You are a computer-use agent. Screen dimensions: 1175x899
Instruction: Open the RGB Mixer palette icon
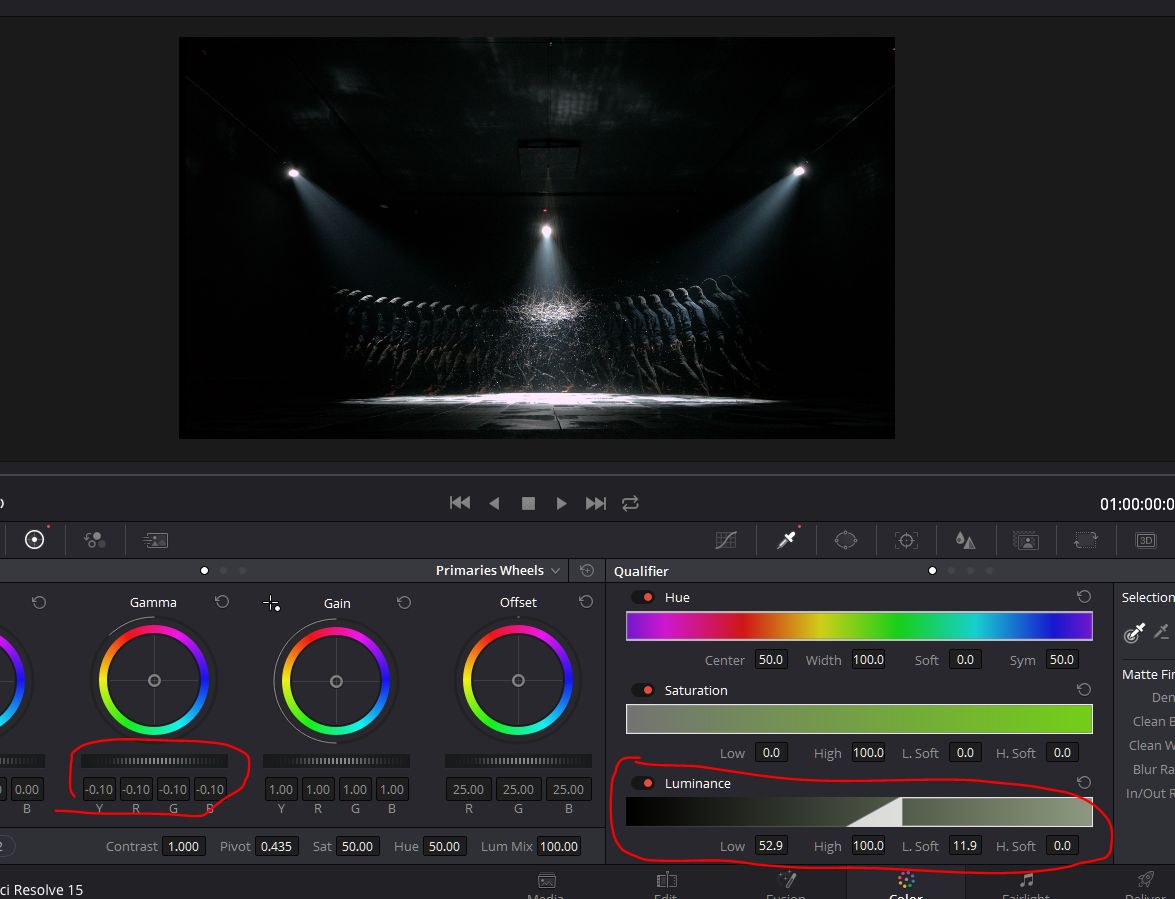pos(94,539)
